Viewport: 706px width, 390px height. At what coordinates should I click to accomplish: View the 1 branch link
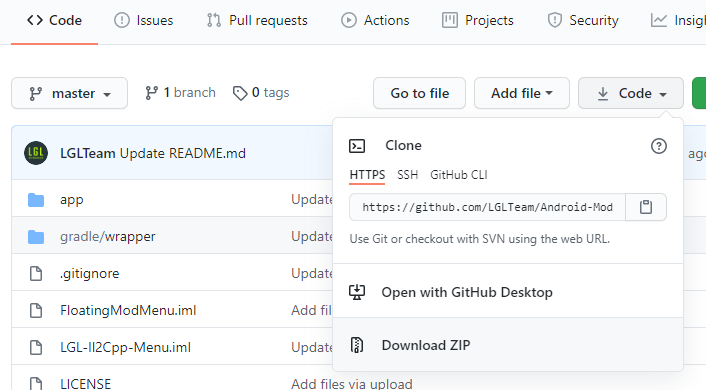180,93
